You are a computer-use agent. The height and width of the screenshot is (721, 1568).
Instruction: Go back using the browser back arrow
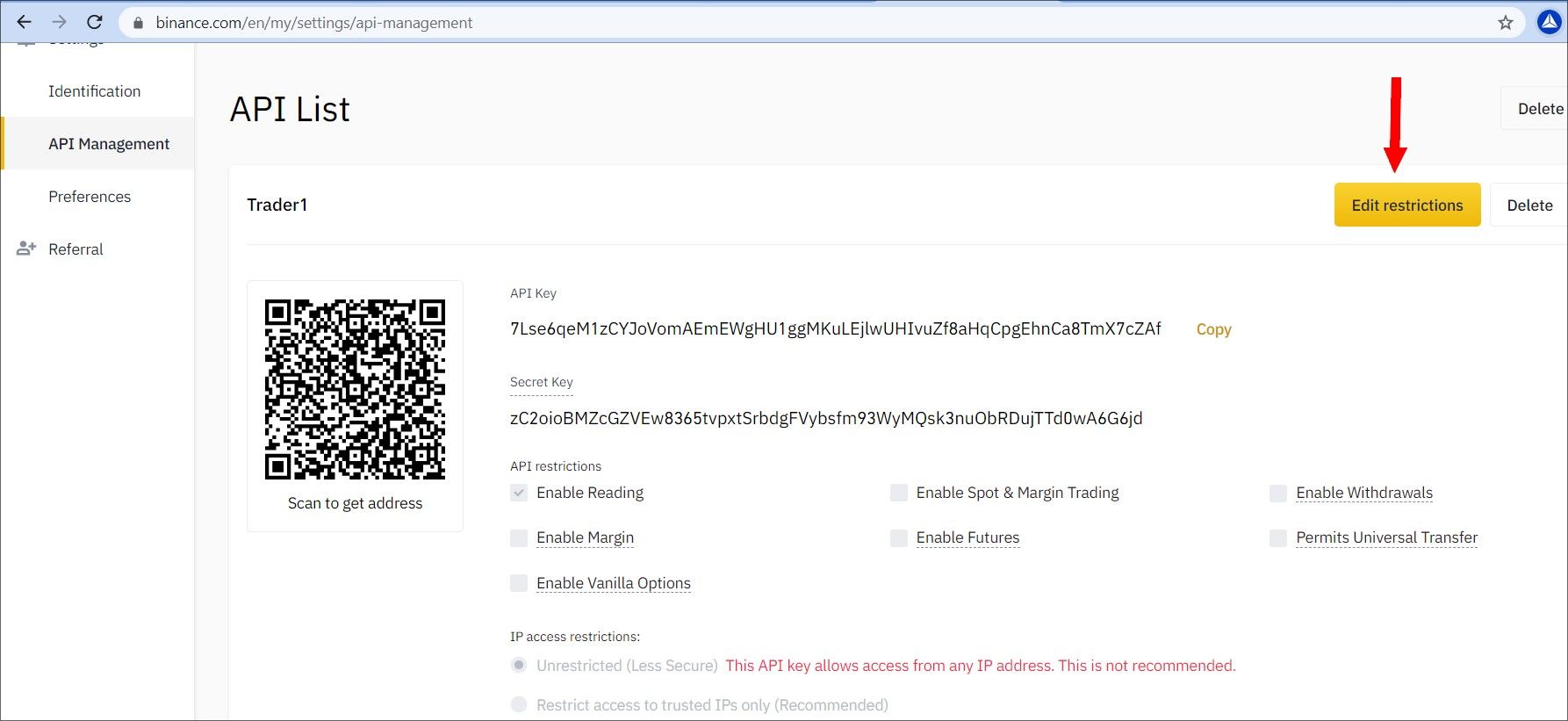click(24, 22)
